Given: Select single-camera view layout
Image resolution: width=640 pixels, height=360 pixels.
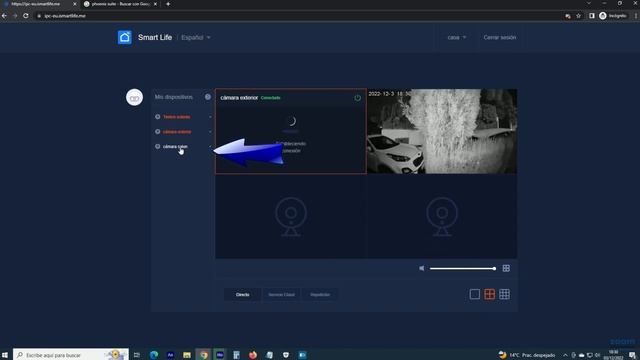Looking at the screenshot, I should click(x=474, y=294).
